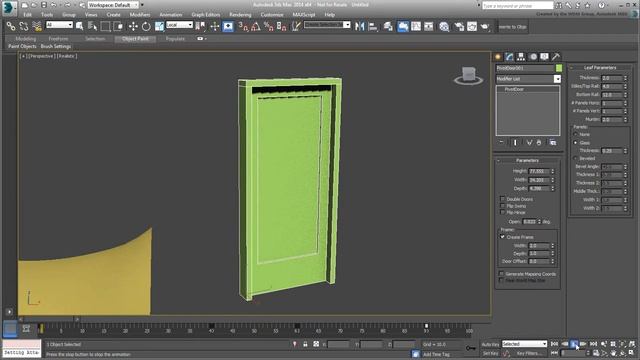Activate the Select and Scale tool

159,27
